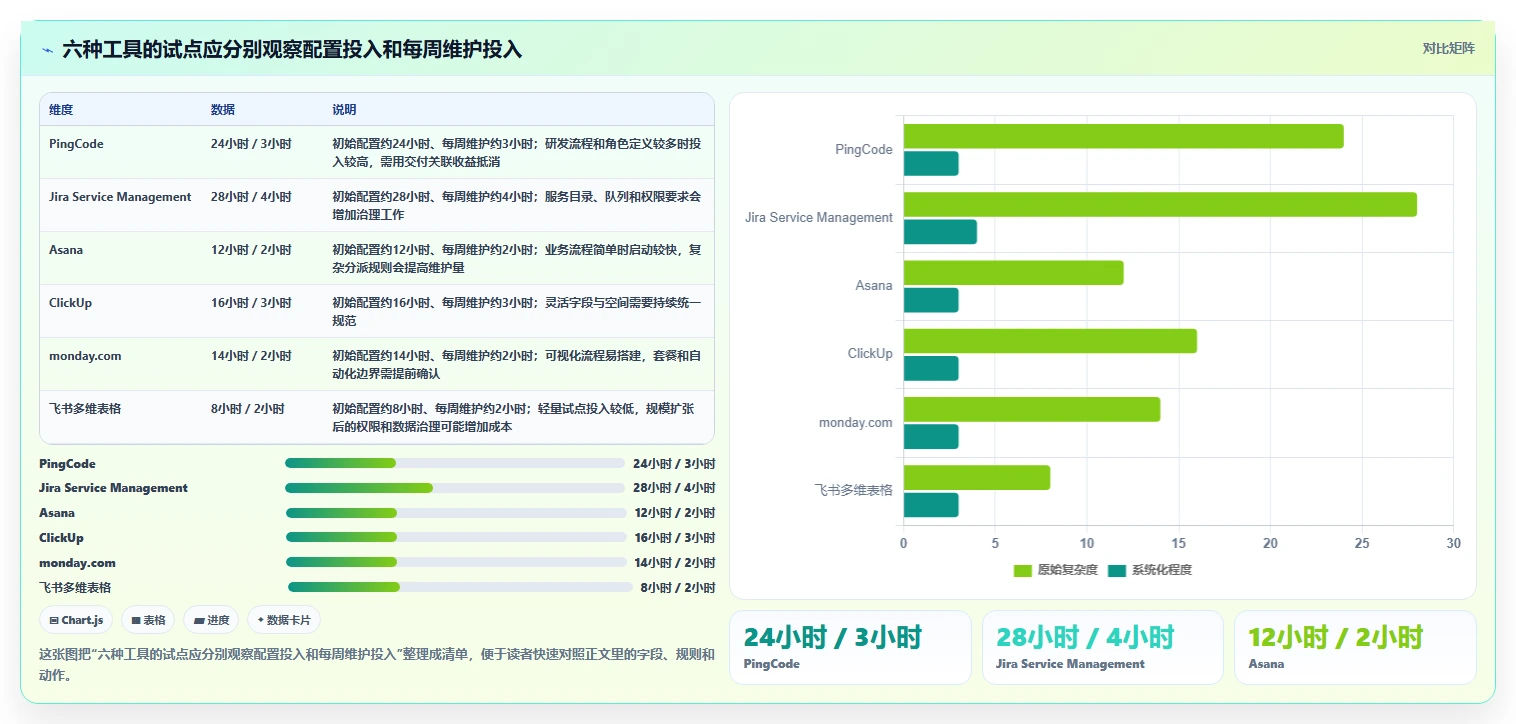The image size is (1516, 724).
Task: Click the light green 飞书多维表格 chart bar
Action: pyautogui.click(x=977, y=477)
